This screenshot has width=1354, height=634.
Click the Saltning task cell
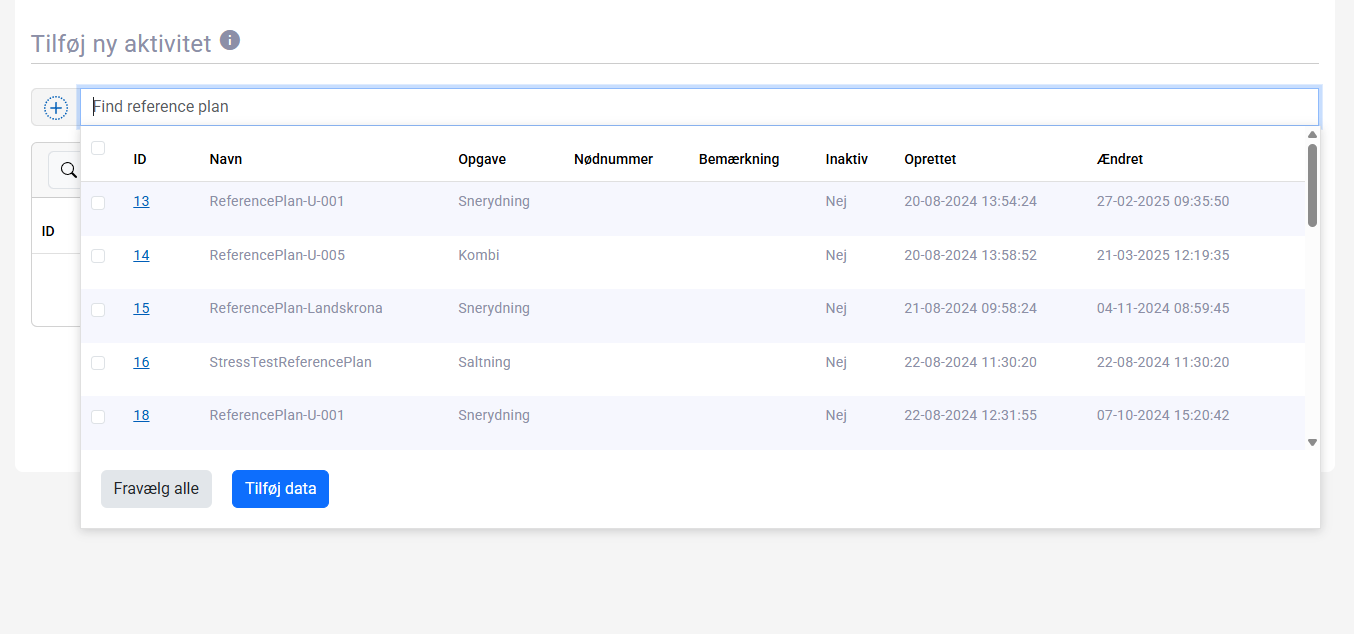coord(484,362)
